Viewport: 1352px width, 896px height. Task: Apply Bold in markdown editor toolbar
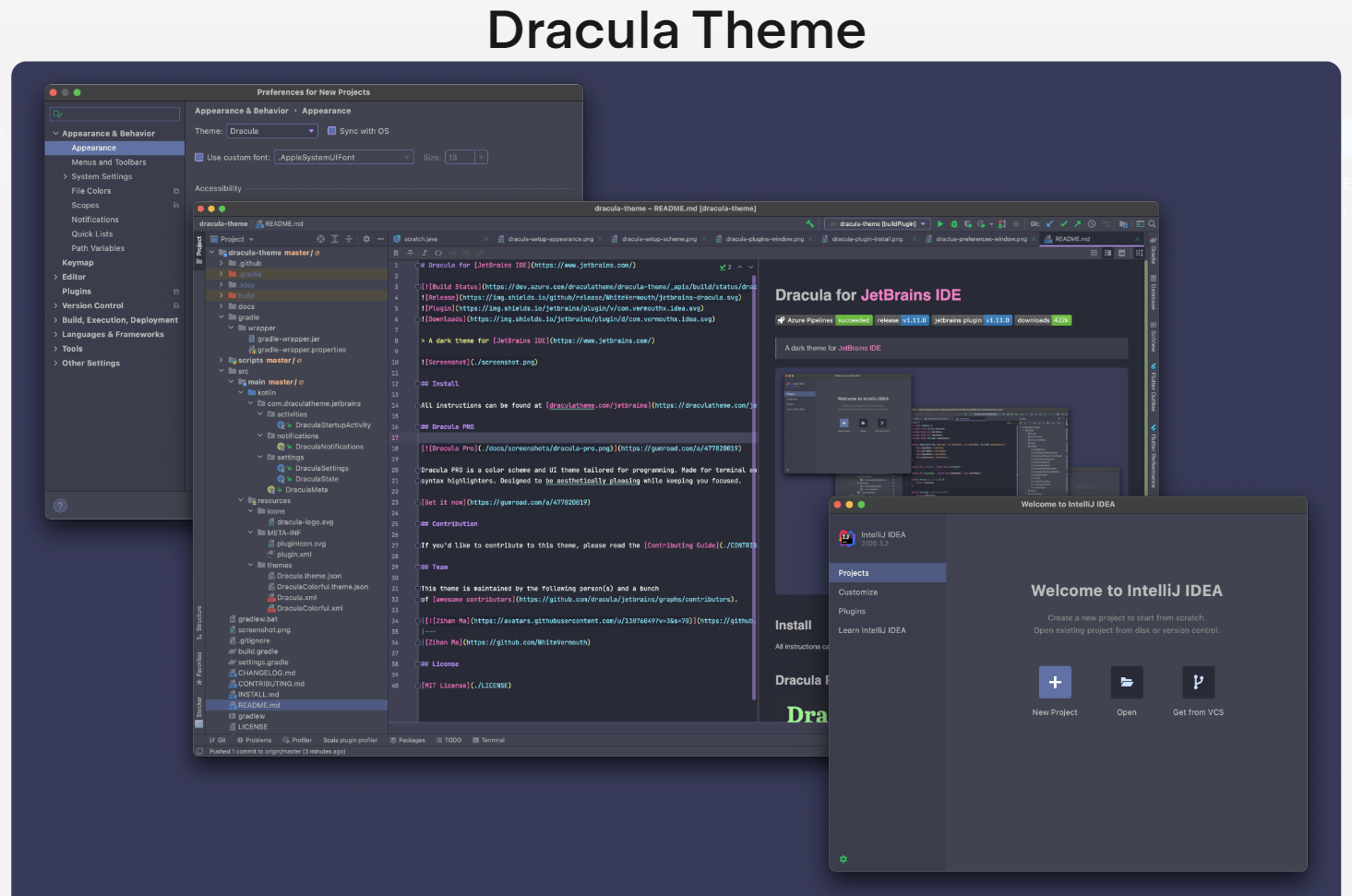[396, 253]
